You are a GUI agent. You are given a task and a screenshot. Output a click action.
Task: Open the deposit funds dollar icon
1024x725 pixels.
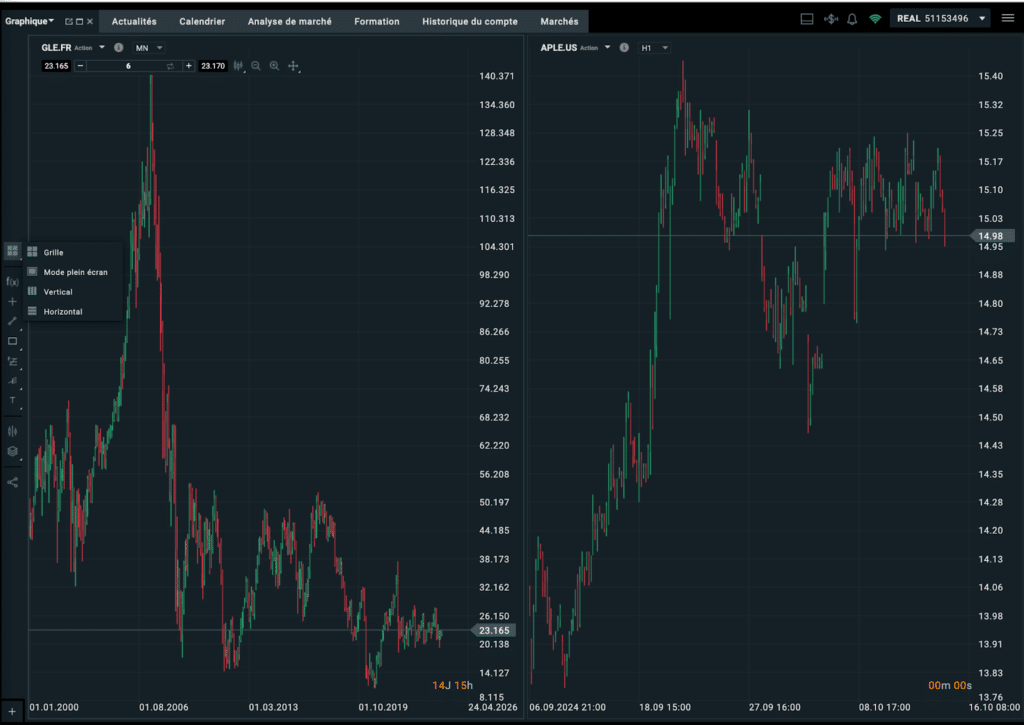coord(831,19)
